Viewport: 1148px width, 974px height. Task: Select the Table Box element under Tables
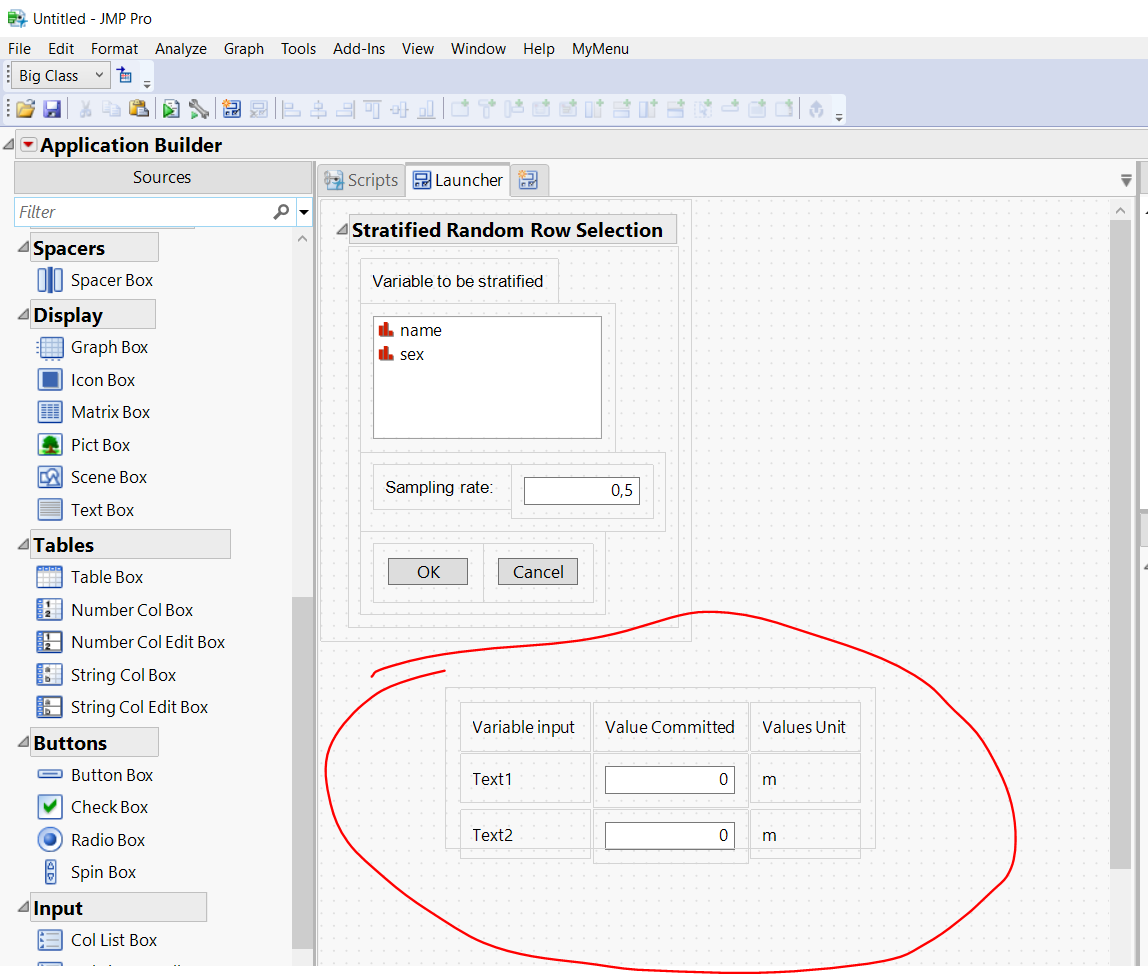105,576
